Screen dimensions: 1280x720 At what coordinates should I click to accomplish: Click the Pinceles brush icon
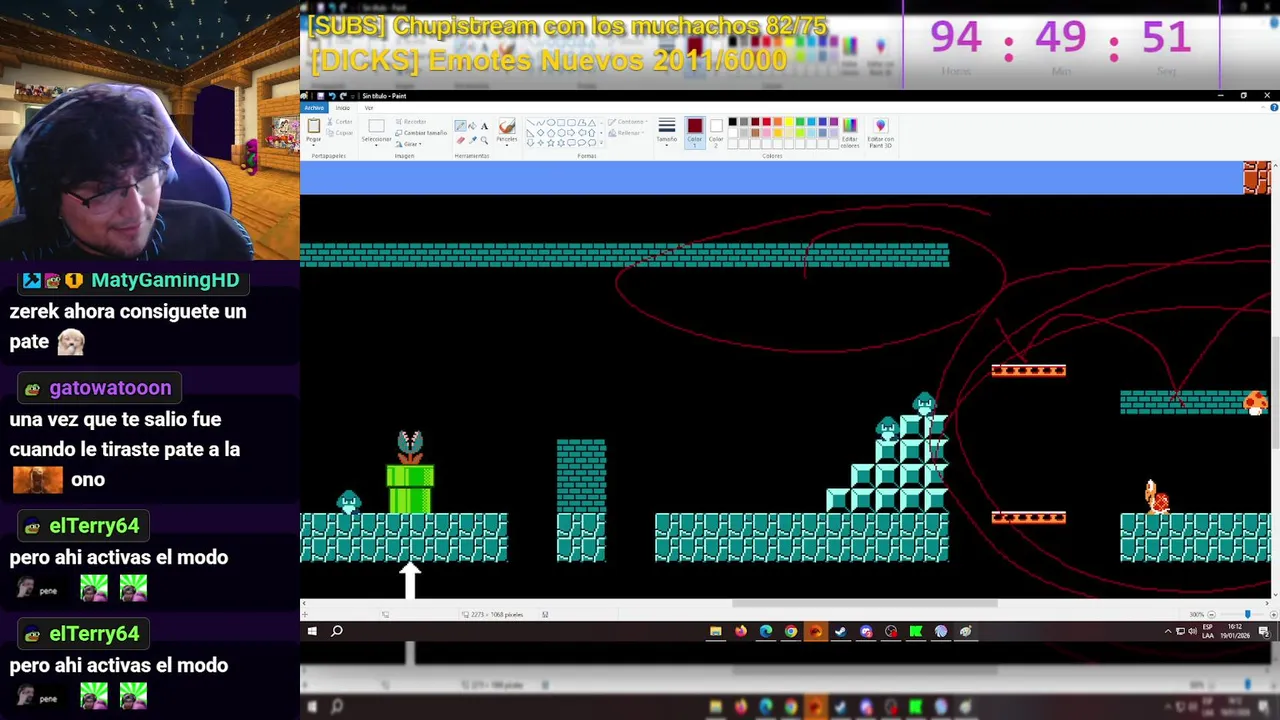507,125
